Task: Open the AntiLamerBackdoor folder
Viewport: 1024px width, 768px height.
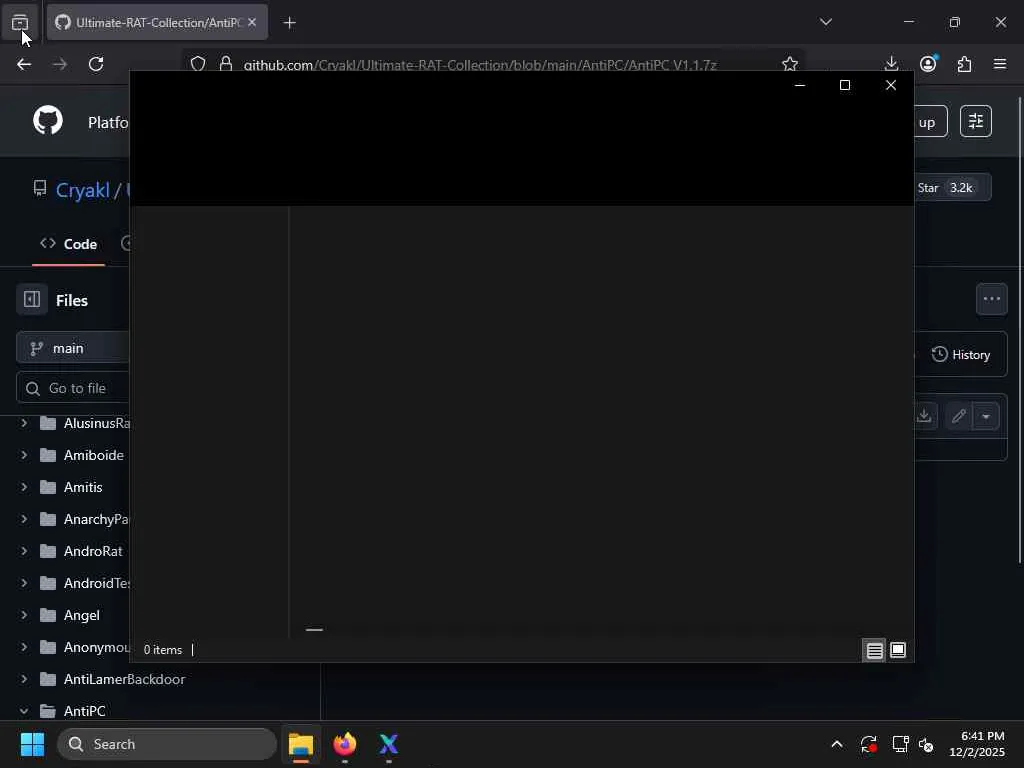Action: [x=112, y=679]
